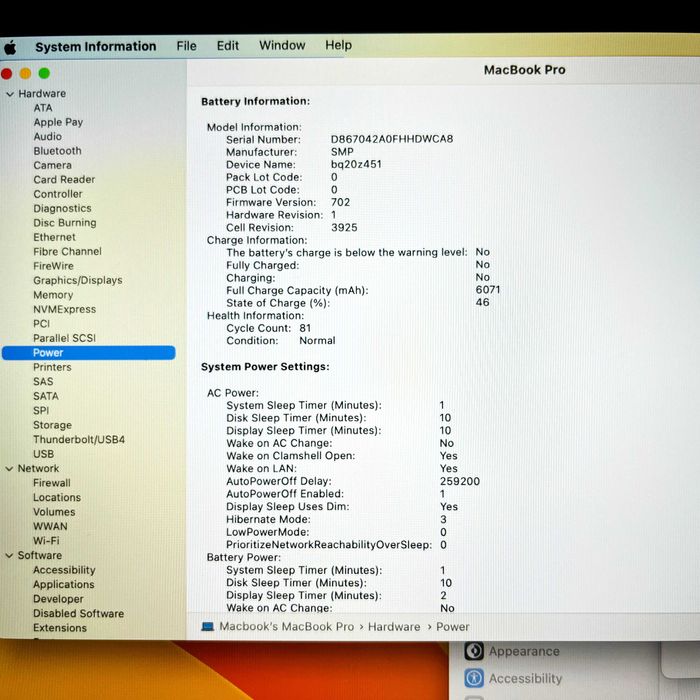Select WWAN under Network
The image size is (700, 700).
point(50,526)
